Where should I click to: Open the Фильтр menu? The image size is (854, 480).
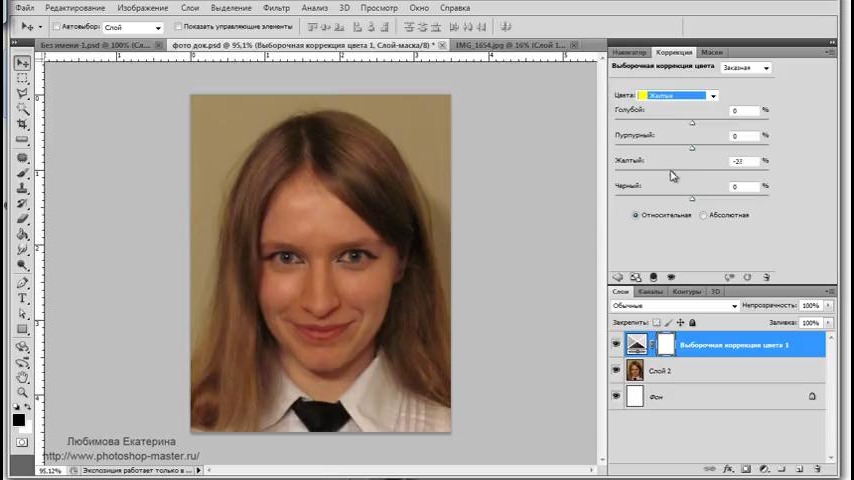point(276,8)
